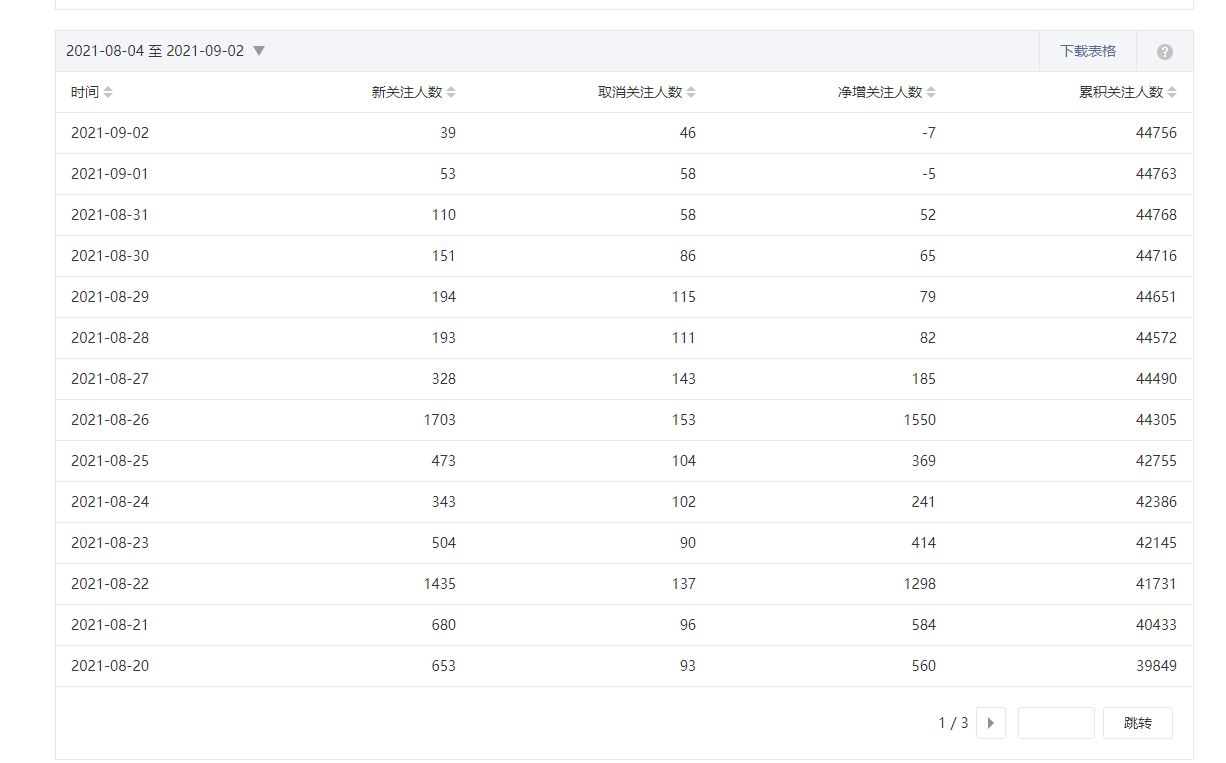Focus the page number input box

coord(1055,723)
